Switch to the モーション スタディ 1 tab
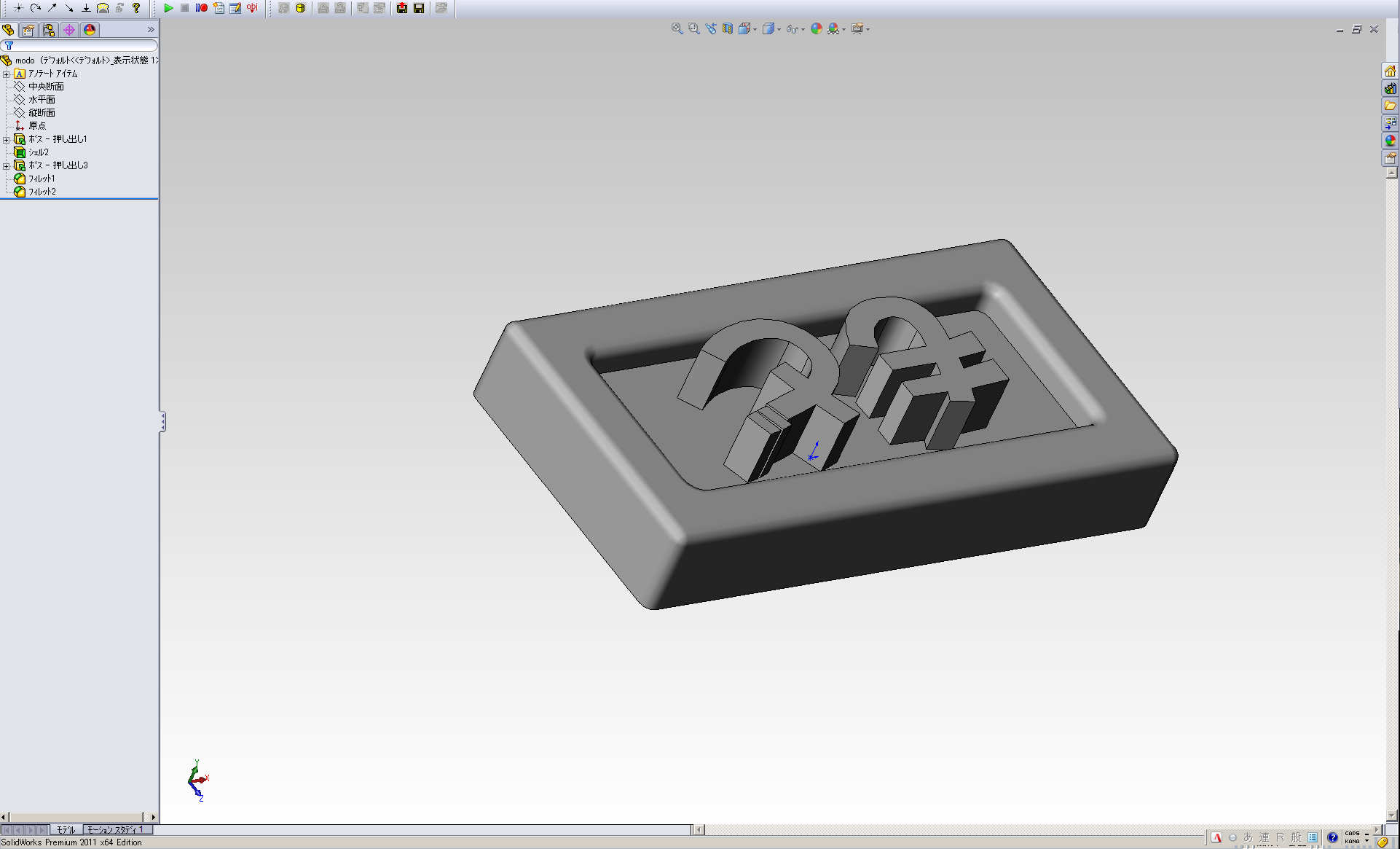The image size is (1400, 849). [x=115, y=829]
